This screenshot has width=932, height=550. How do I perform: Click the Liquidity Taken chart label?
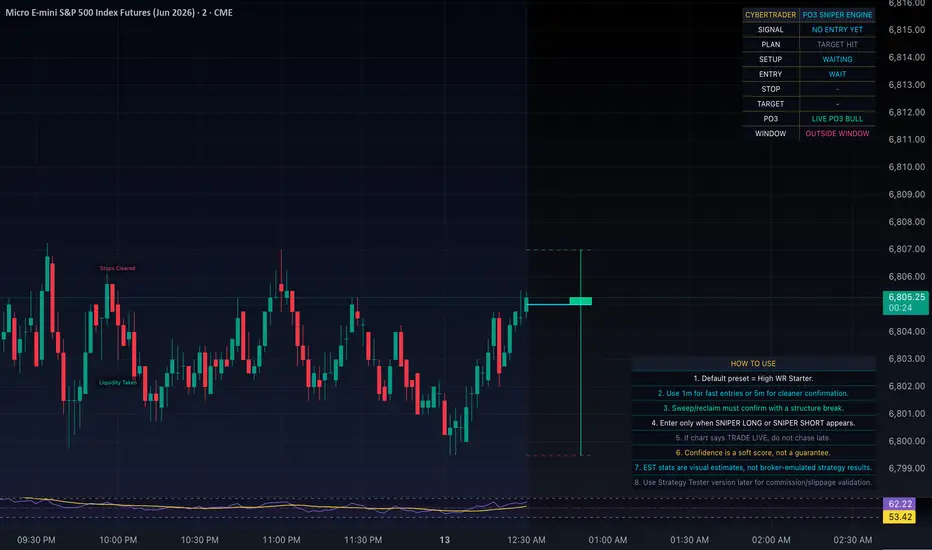pyautogui.click(x=118, y=382)
